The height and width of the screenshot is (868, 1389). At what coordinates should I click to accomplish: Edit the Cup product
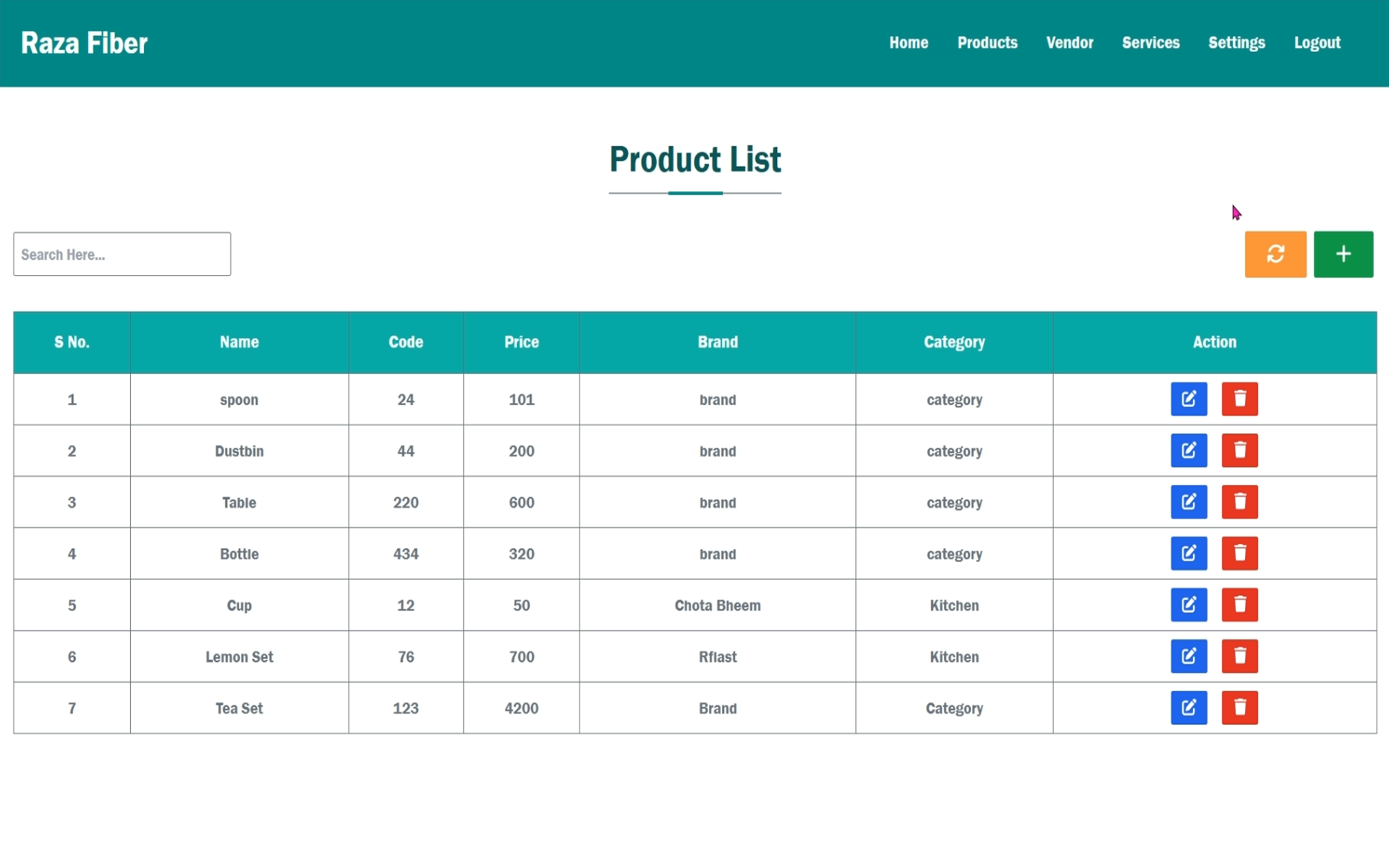pyautogui.click(x=1189, y=605)
